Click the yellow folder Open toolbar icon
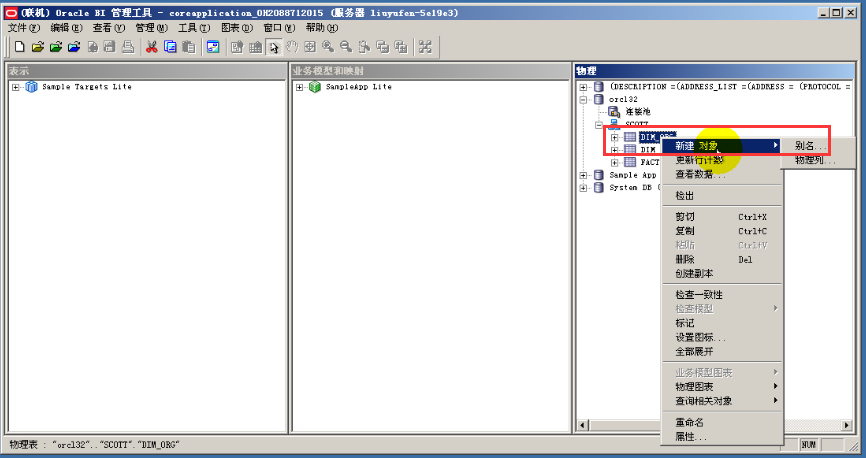Viewport: 866px width, 458px height. [38, 47]
